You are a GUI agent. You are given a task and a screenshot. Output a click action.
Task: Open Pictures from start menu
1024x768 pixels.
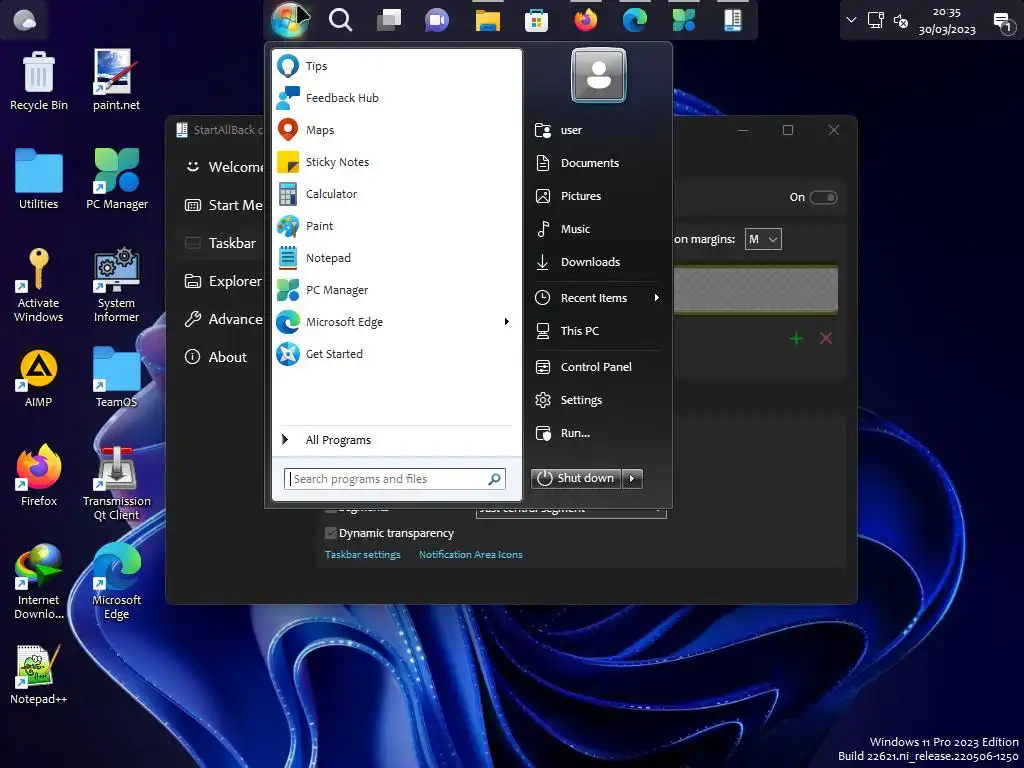pyautogui.click(x=596, y=196)
